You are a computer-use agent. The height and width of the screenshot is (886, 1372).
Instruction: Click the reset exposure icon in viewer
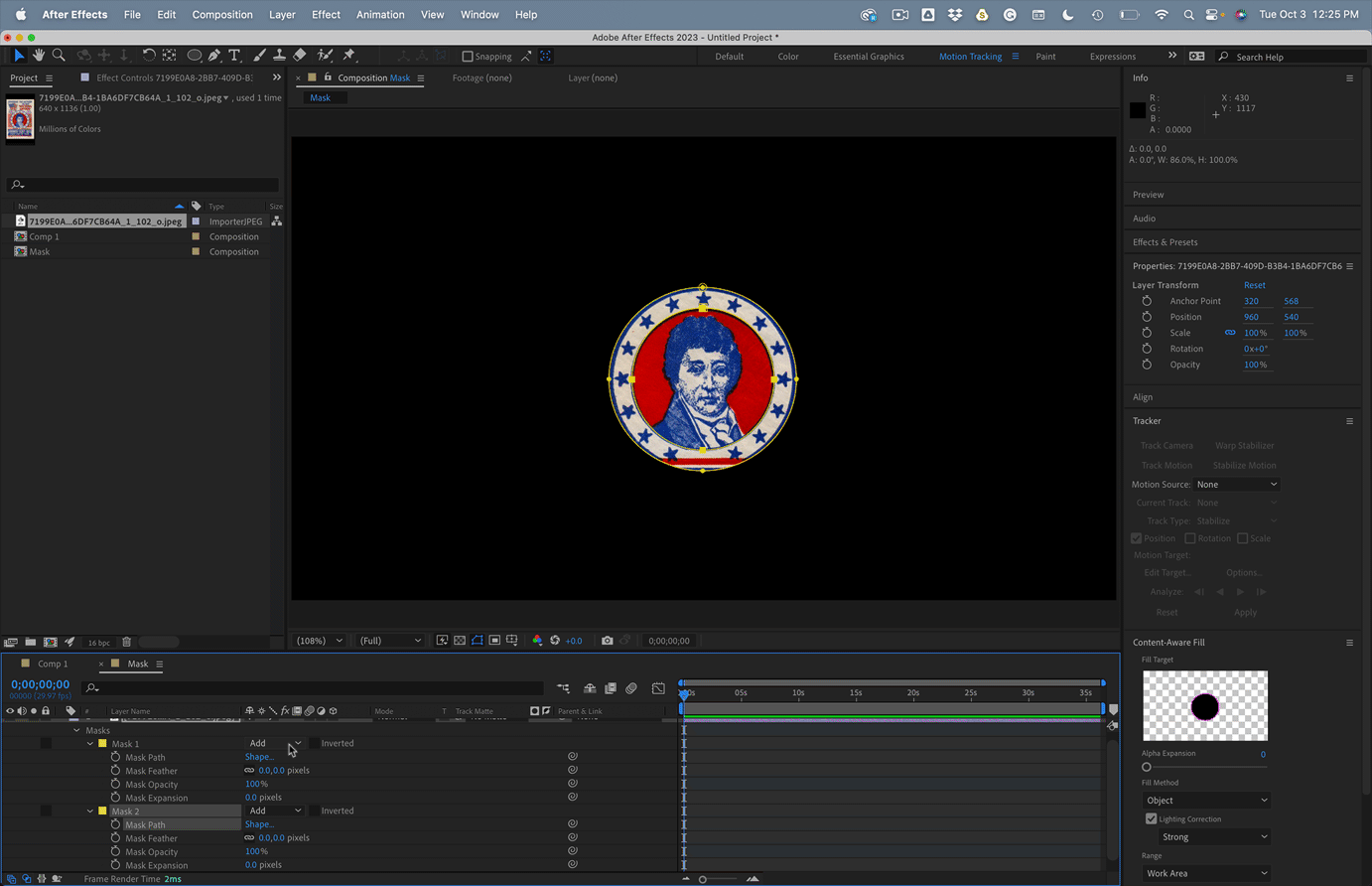(x=555, y=641)
